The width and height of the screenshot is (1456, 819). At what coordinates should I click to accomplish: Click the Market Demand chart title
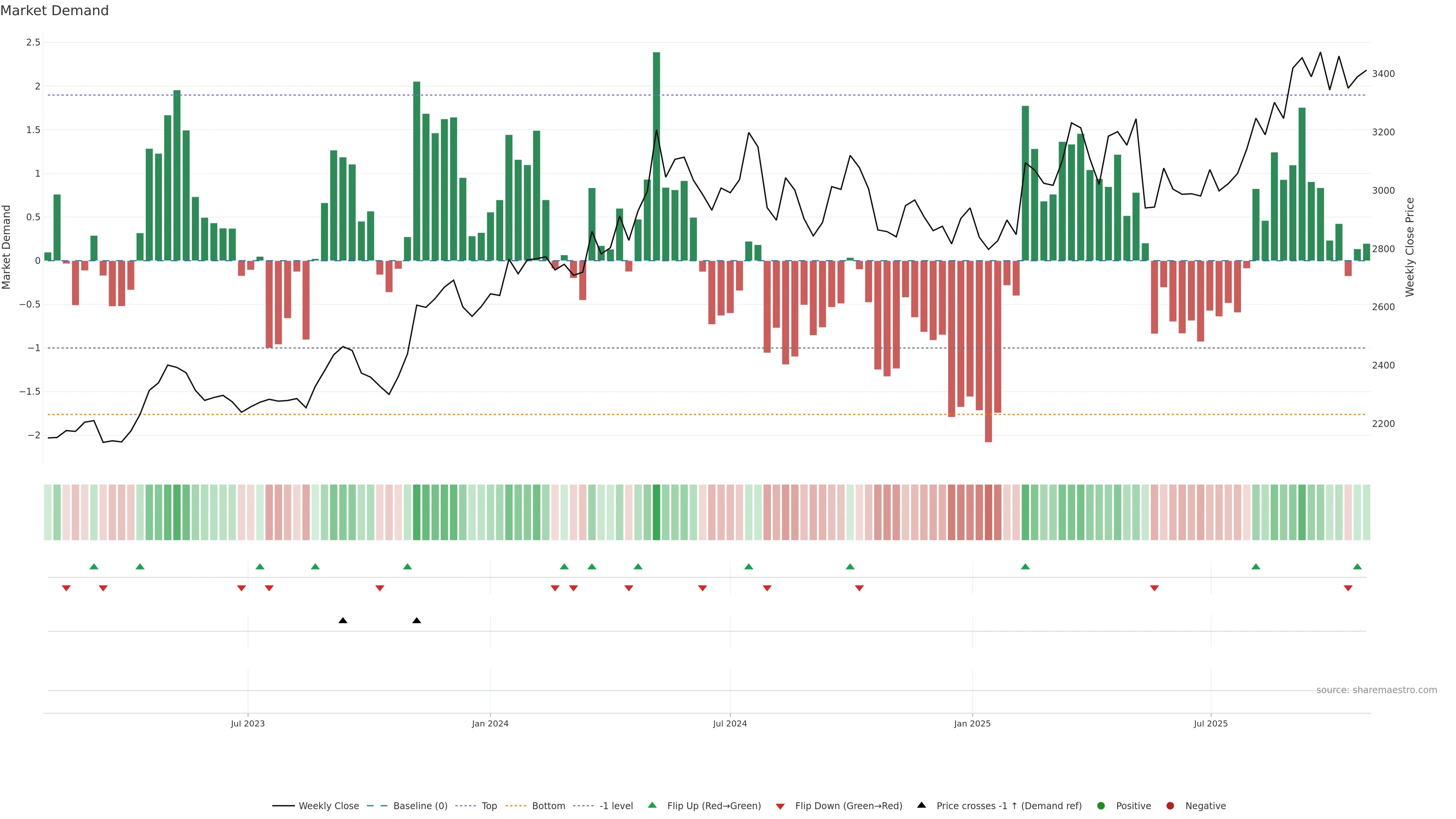point(54,11)
